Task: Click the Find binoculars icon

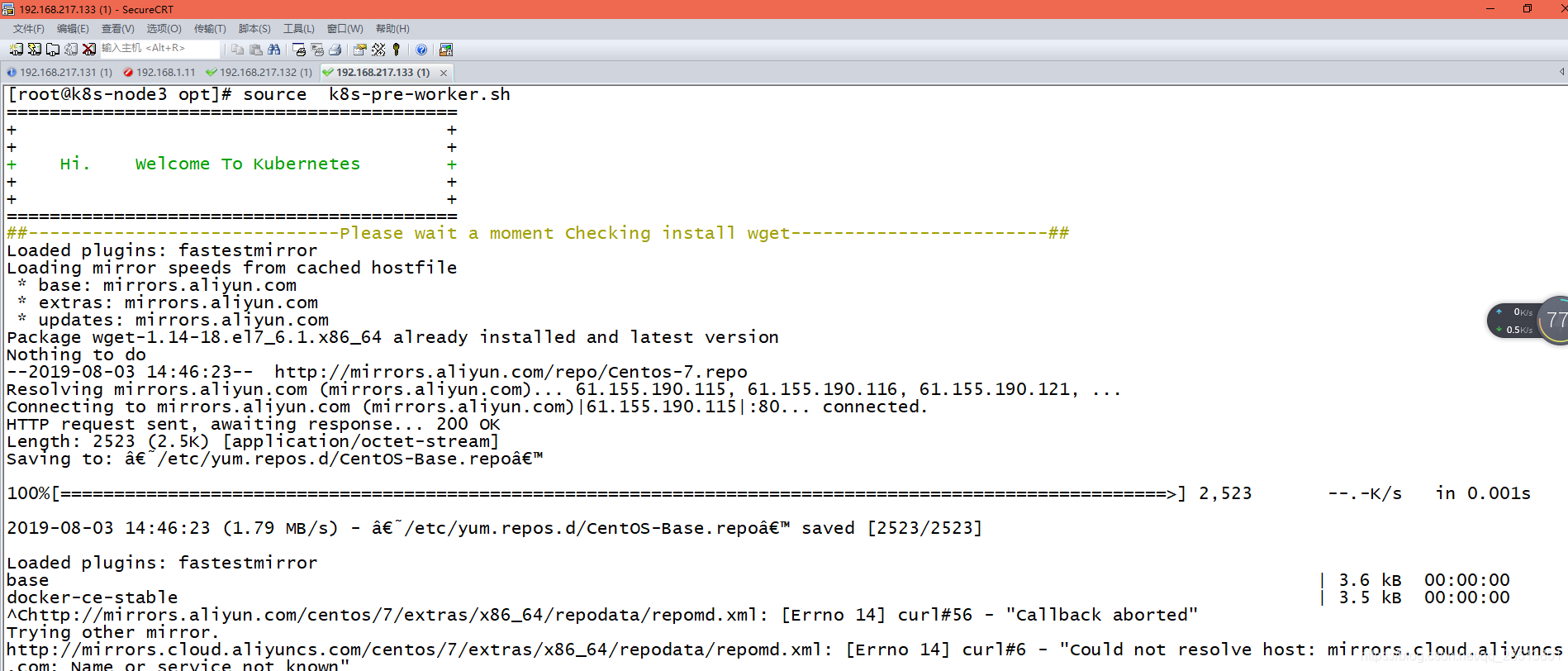Action: pos(274,50)
